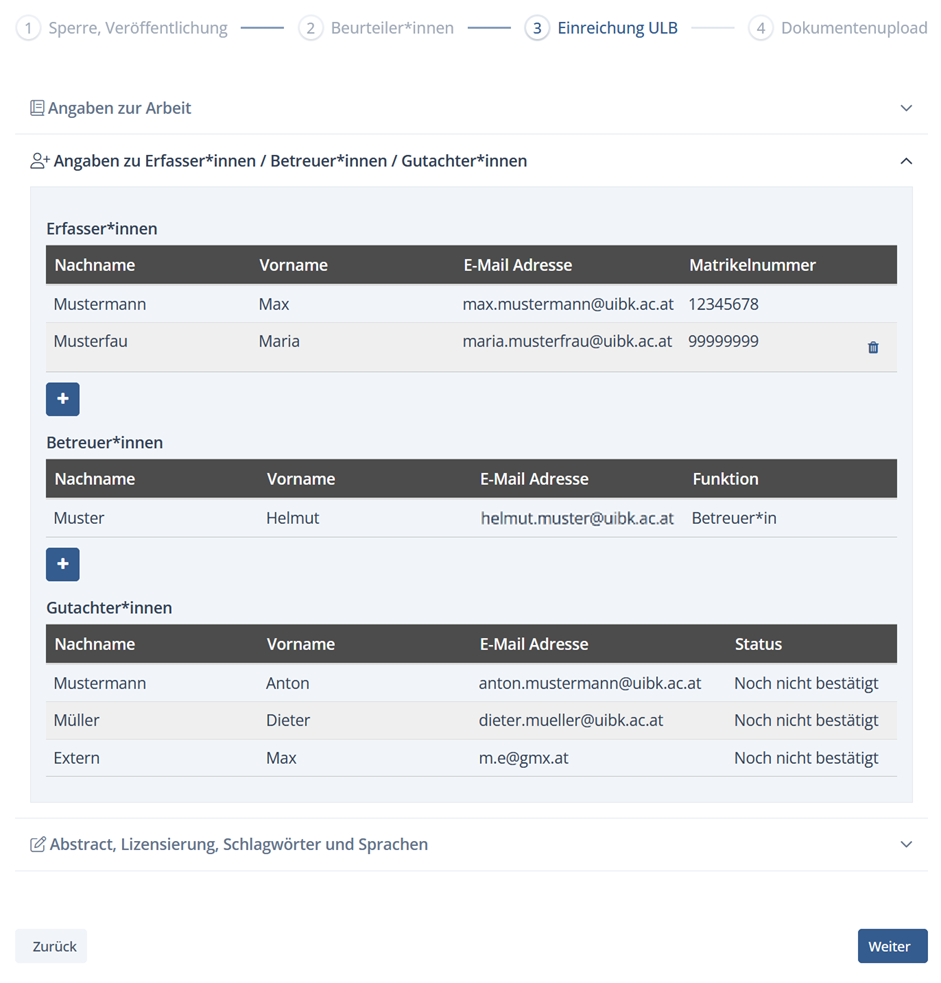Click the person-plus icon next to Angaben zu Erfasser*innen
Image resolution: width=941 pixels, height=983 pixels.
tap(40, 161)
